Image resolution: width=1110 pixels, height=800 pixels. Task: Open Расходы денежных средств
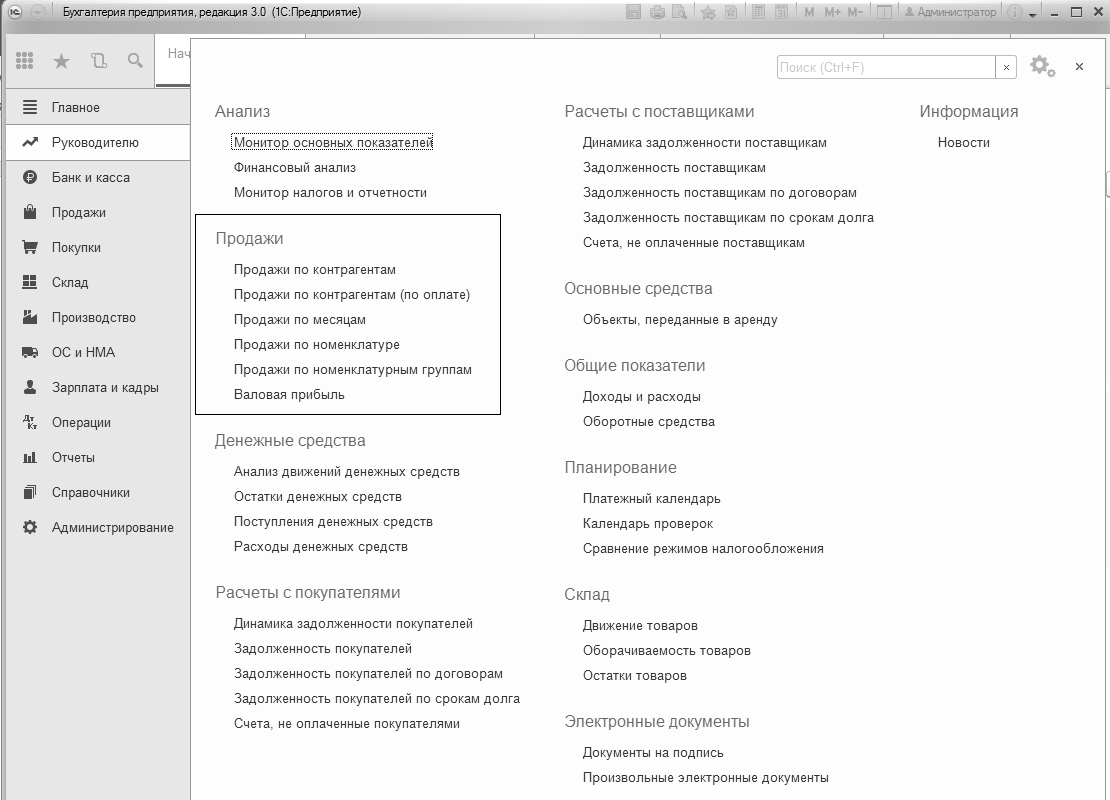pyautogui.click(x=321, y=547)
